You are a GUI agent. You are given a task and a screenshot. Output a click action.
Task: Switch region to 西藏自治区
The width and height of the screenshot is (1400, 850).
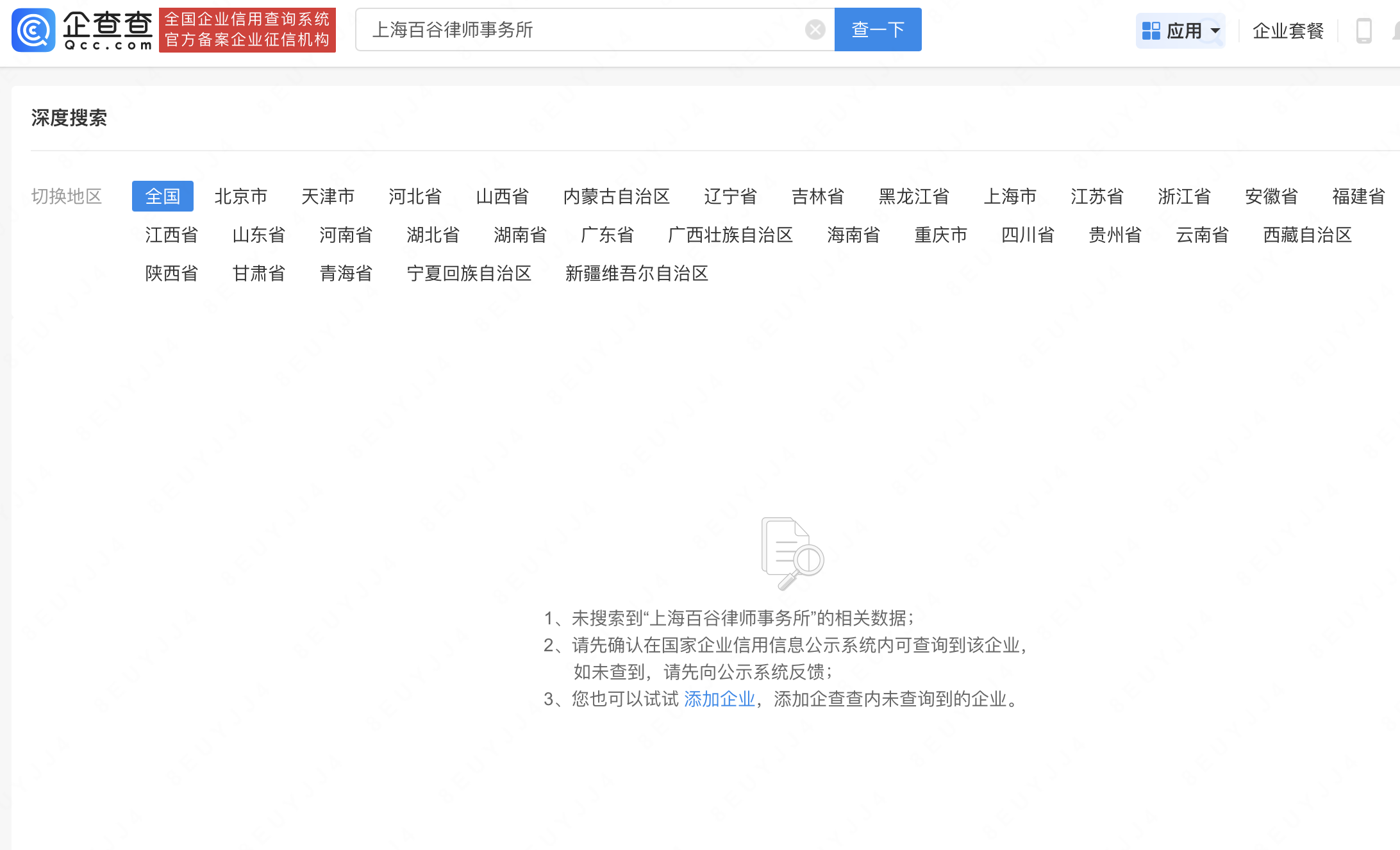click(x=1308, y=235)
